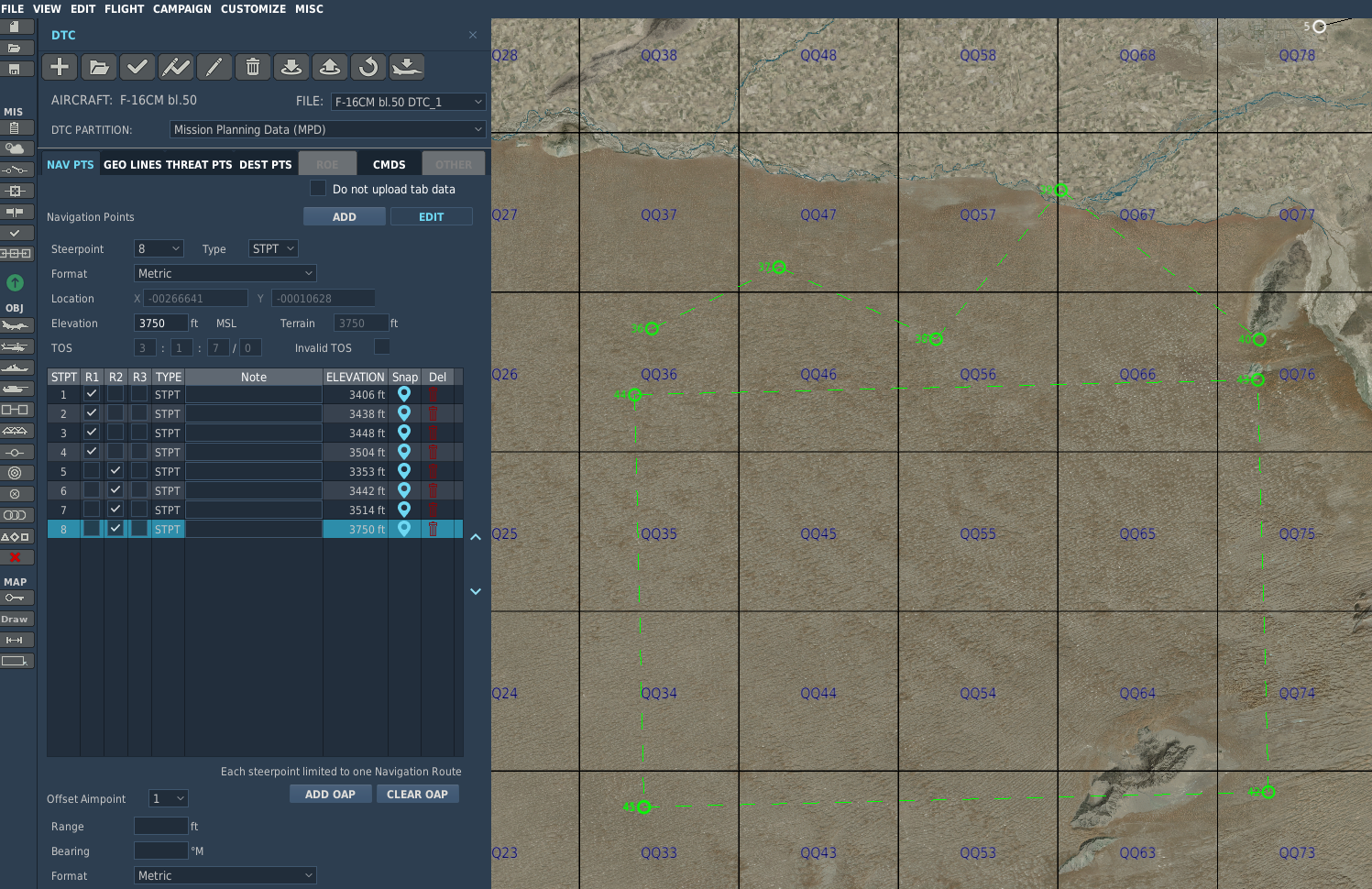Switch to the THREAT PTS tab
The height and width of the screenshot is (889, 1372).
point(198,164)
